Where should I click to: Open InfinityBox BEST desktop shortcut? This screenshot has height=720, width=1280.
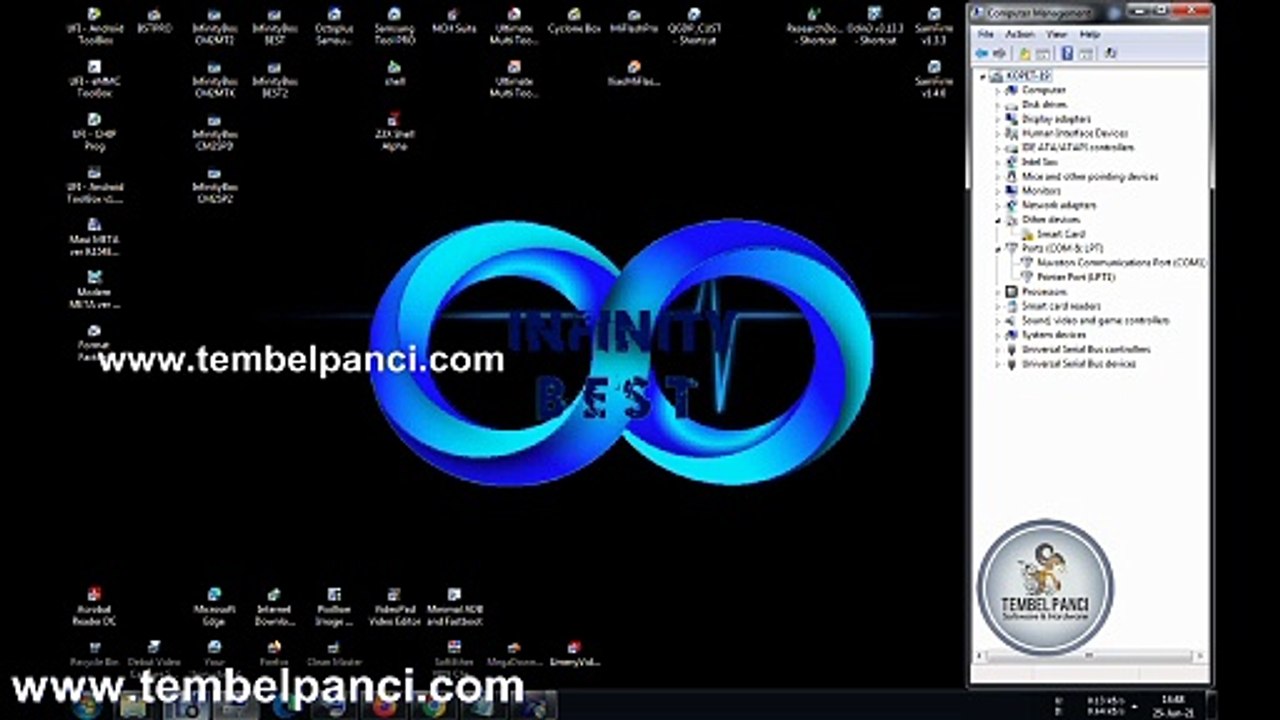tap(274, 26)
